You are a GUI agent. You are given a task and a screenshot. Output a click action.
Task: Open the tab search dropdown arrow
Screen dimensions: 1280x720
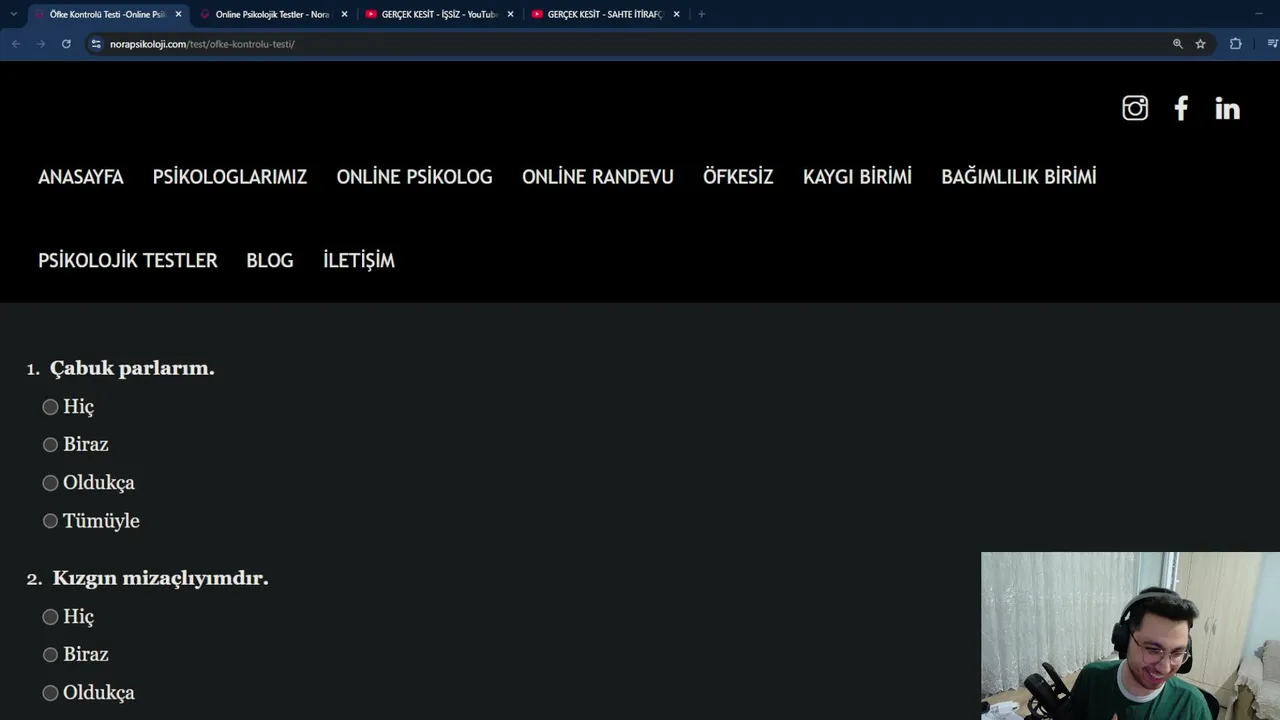click(13, 14)
